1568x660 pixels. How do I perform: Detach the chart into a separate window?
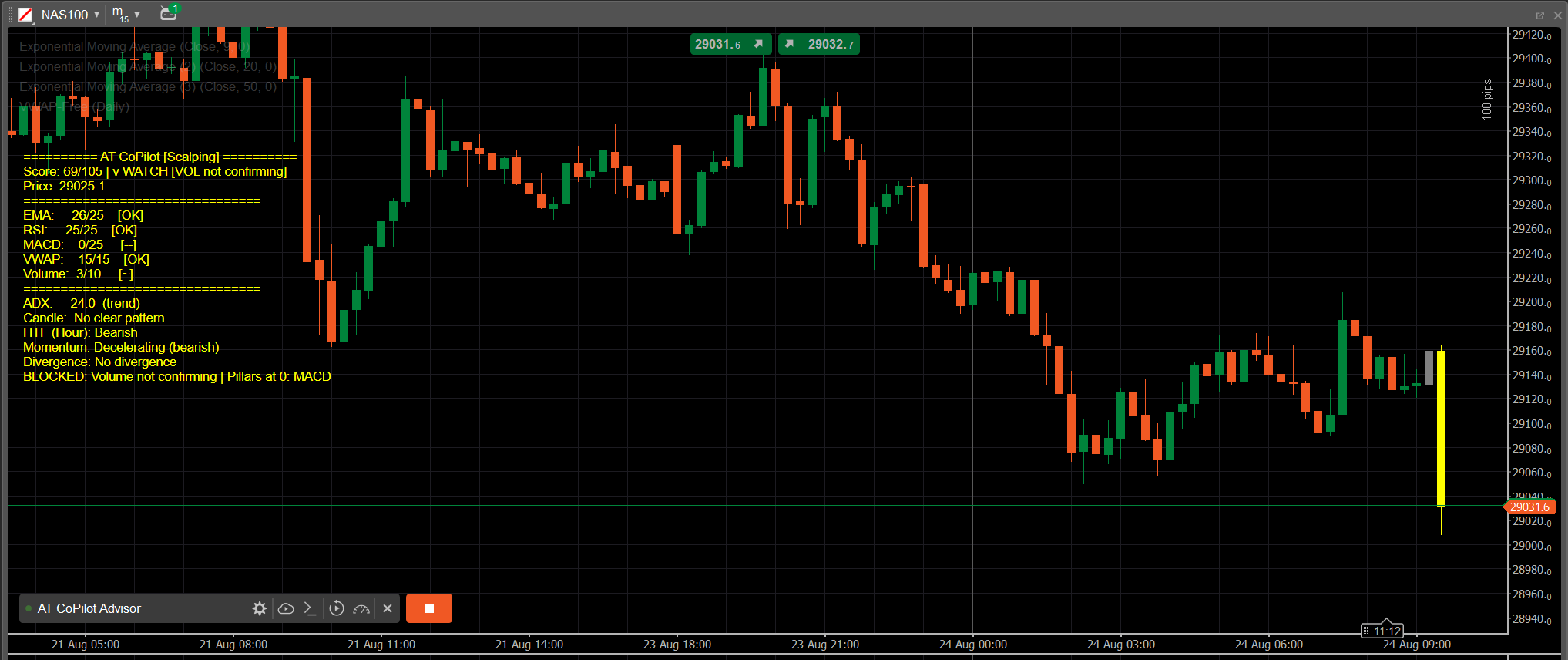pyautogui.click(x=1540, y=15)
